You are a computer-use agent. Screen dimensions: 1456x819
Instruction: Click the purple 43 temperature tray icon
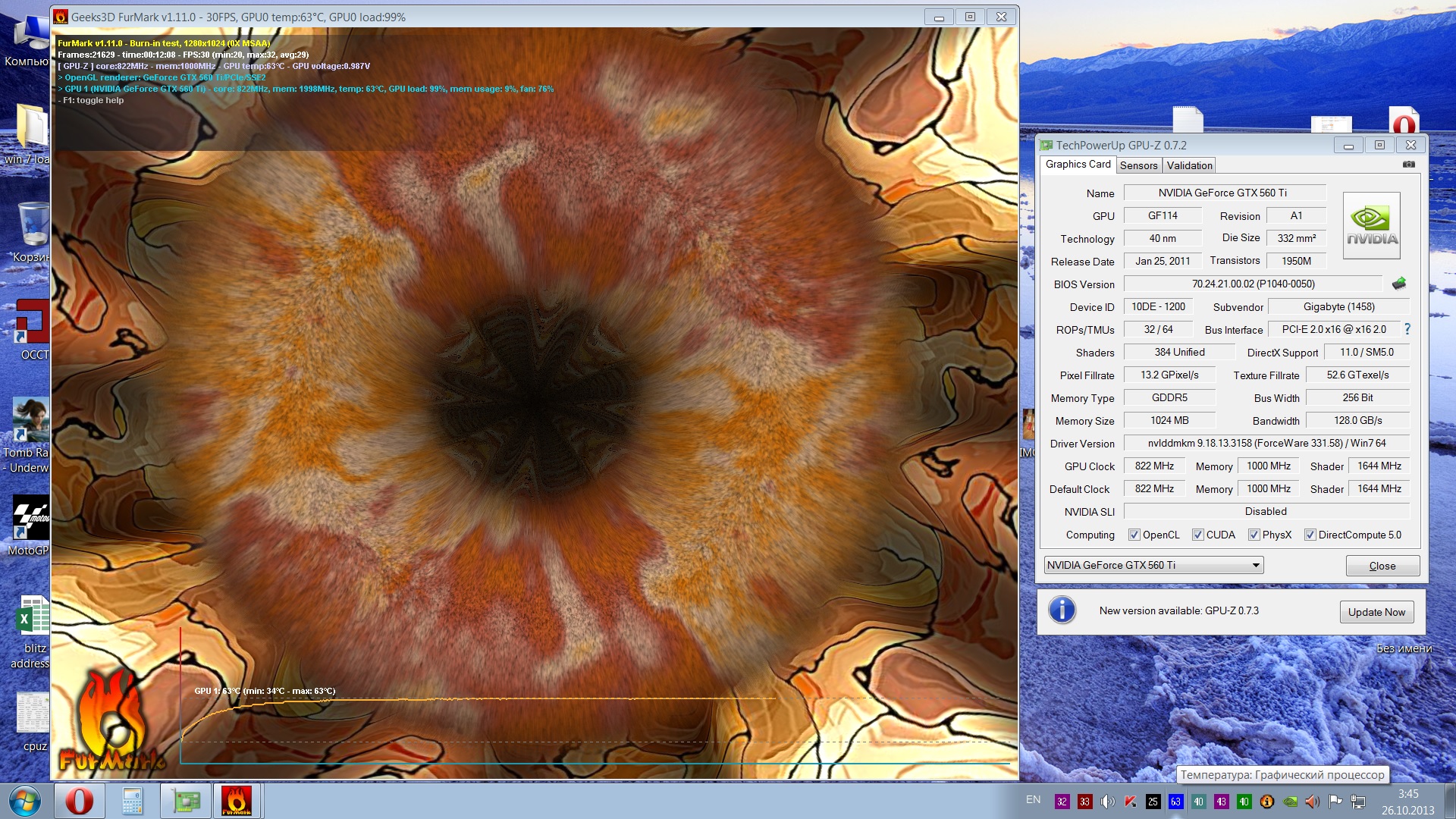point(1221,802)
